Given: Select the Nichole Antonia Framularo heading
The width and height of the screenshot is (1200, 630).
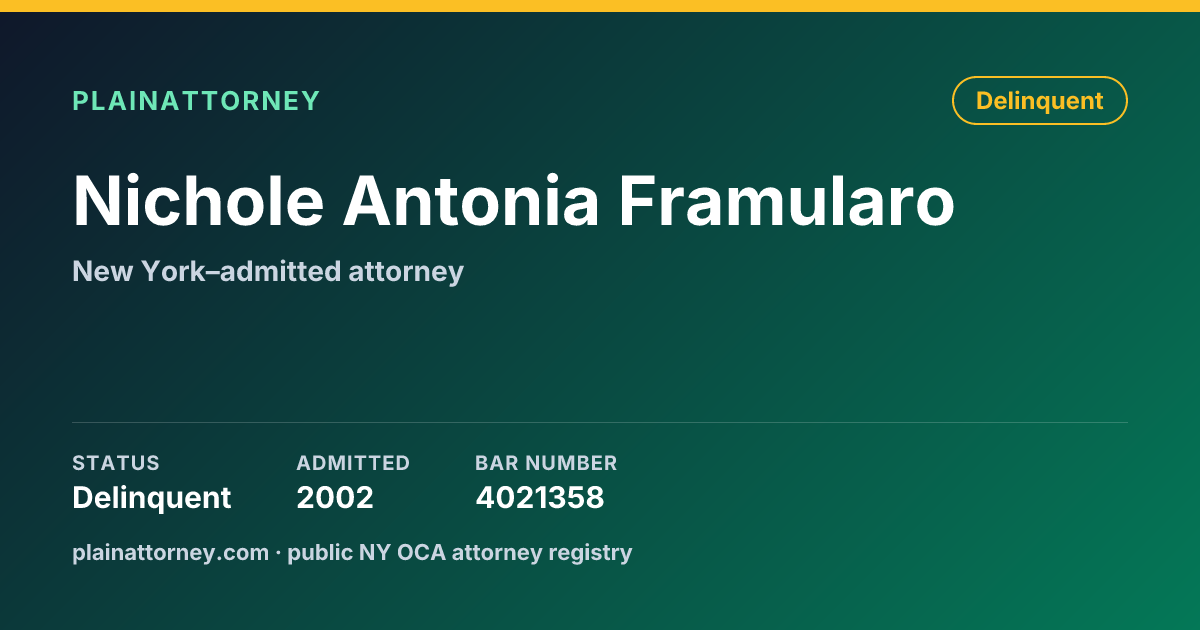Looking at the screenshot, I should (x=513, y=201).
